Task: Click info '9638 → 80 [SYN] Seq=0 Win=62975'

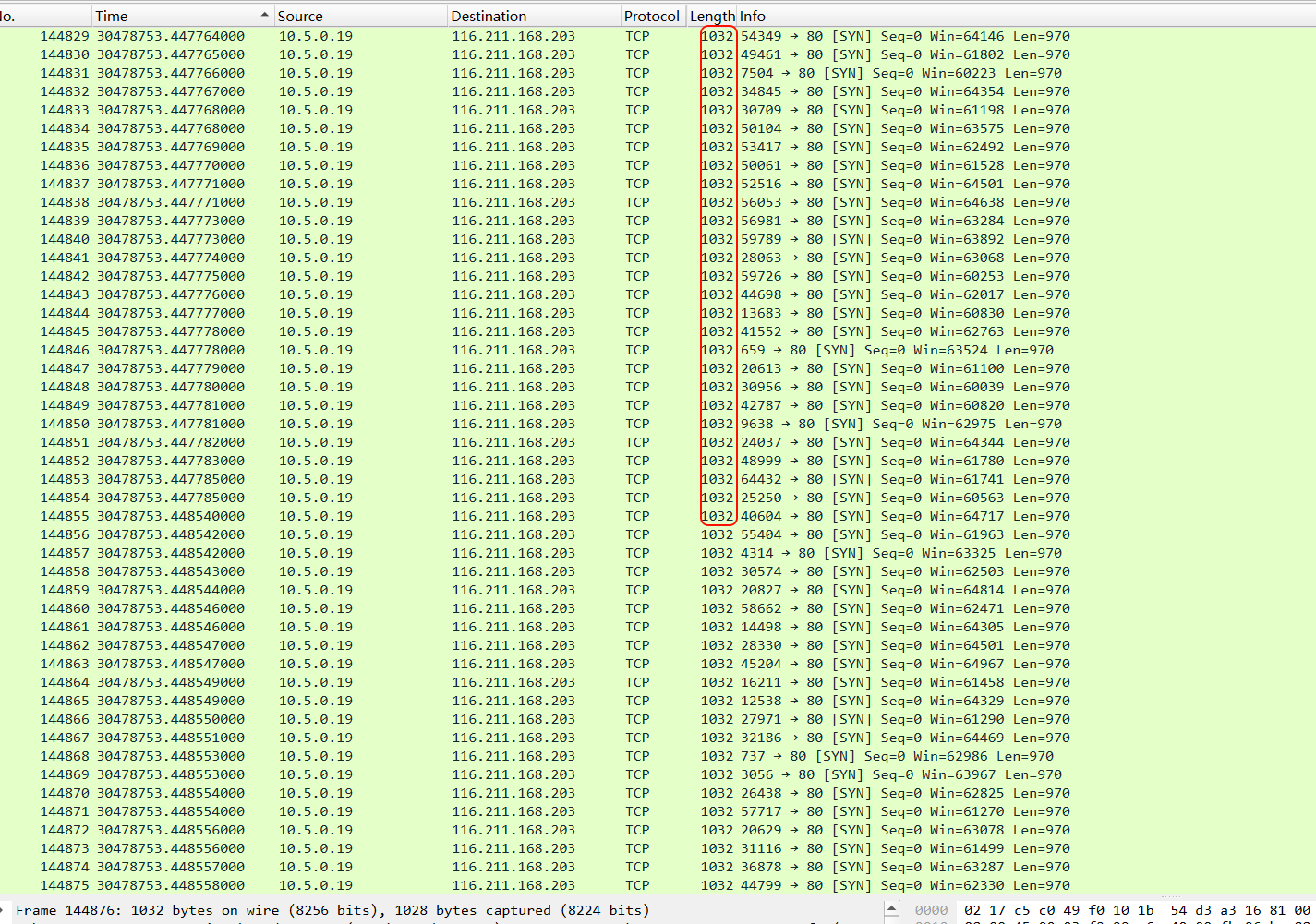Action: pos(868,424)
